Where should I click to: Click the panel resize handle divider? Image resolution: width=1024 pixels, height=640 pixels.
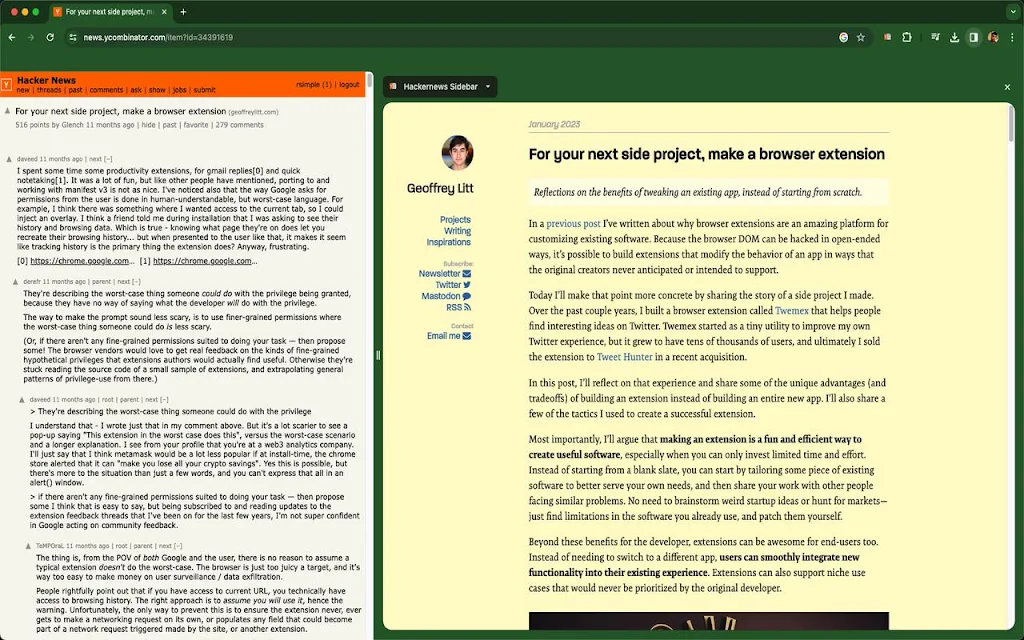click(378, 355)
